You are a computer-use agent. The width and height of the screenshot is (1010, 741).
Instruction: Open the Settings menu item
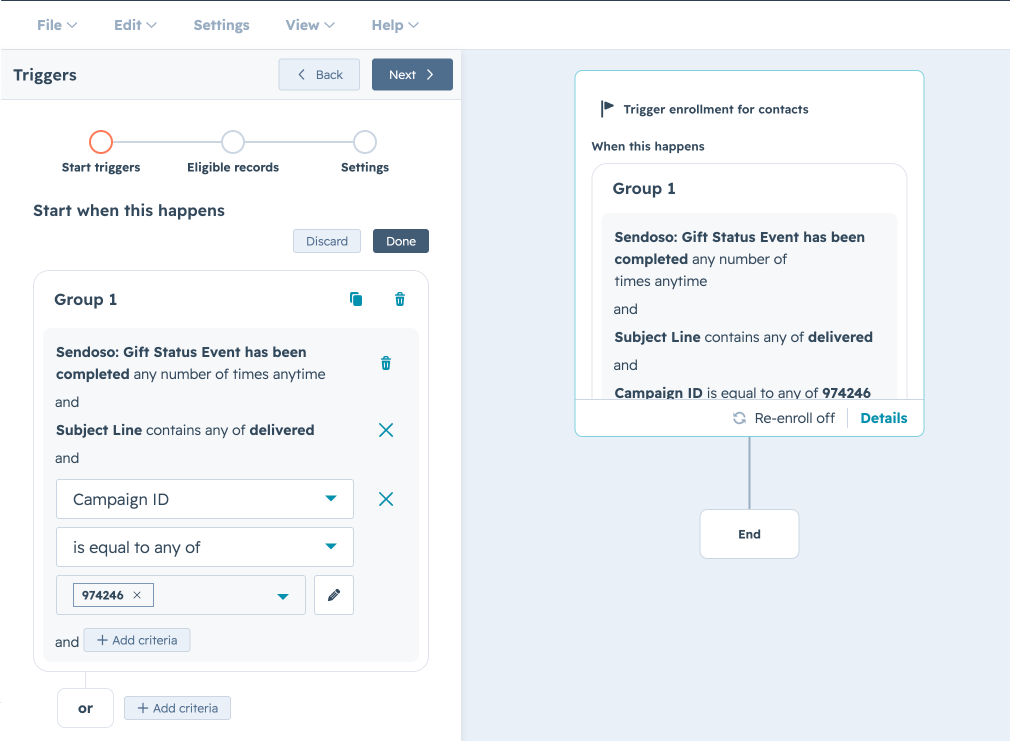(x=222, y=25)
